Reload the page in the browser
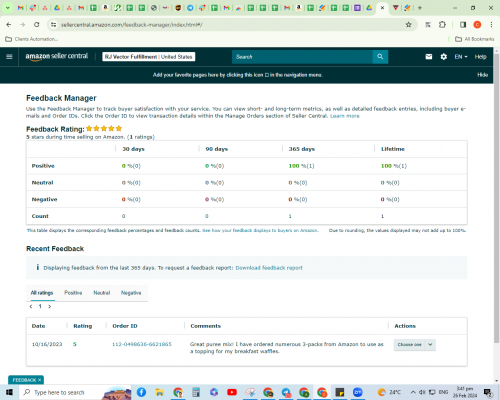Viewport: 500px width, 400px height. coord(37,25)
